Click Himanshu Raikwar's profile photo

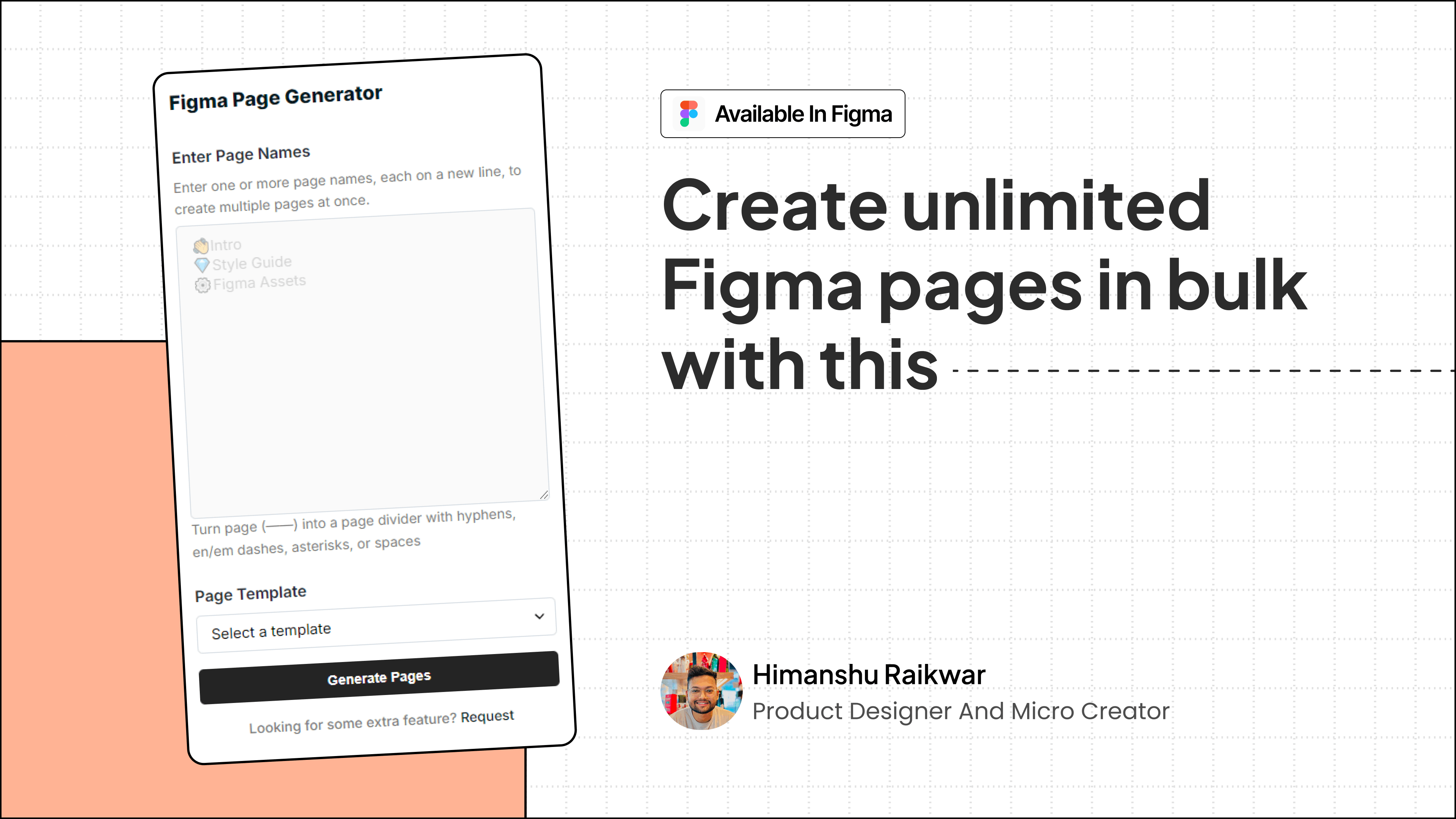pyautogui.click(x=701, y=691)
